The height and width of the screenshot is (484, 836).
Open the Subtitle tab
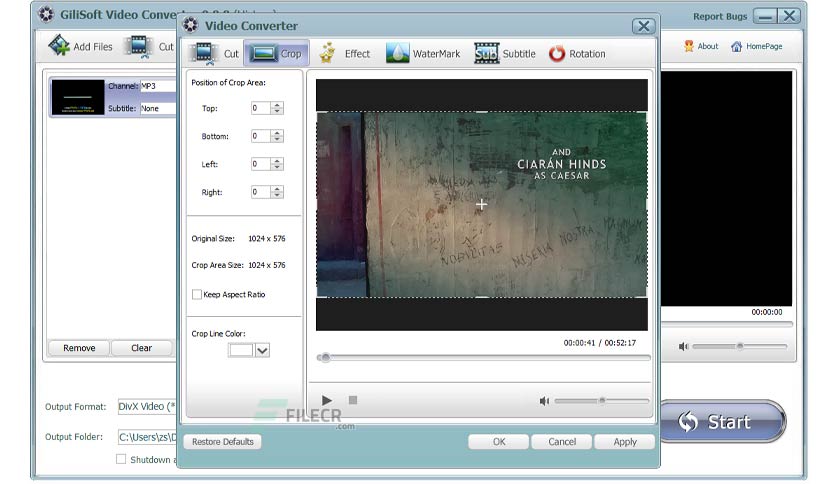tap(504, 53)
